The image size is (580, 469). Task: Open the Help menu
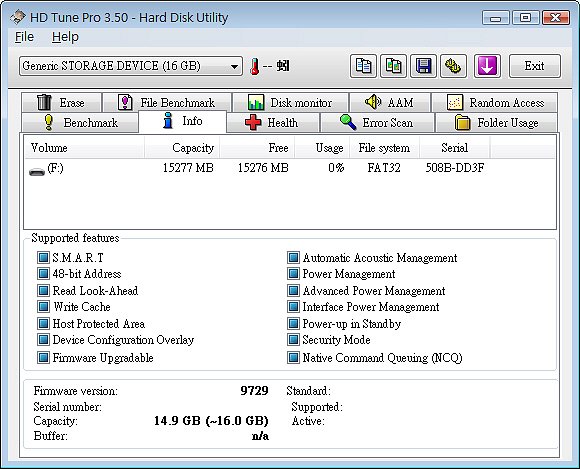65,37
